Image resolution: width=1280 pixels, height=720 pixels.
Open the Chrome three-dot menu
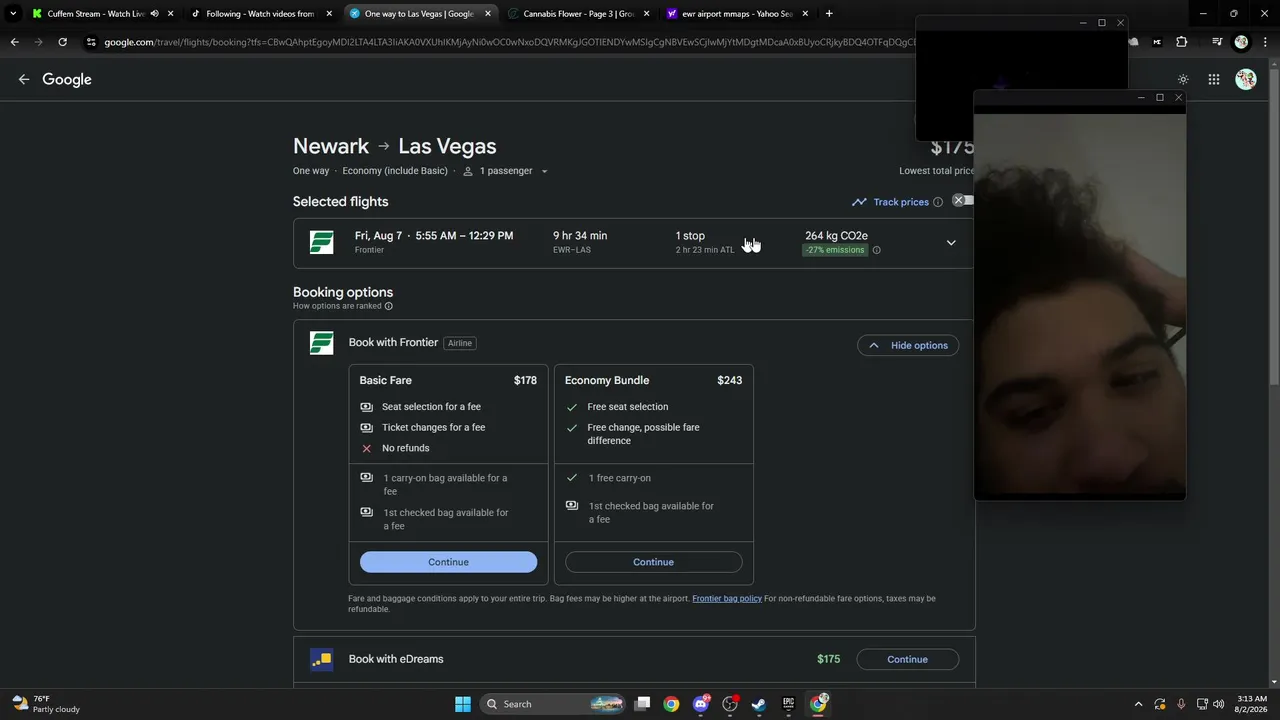coord(1265,42)
